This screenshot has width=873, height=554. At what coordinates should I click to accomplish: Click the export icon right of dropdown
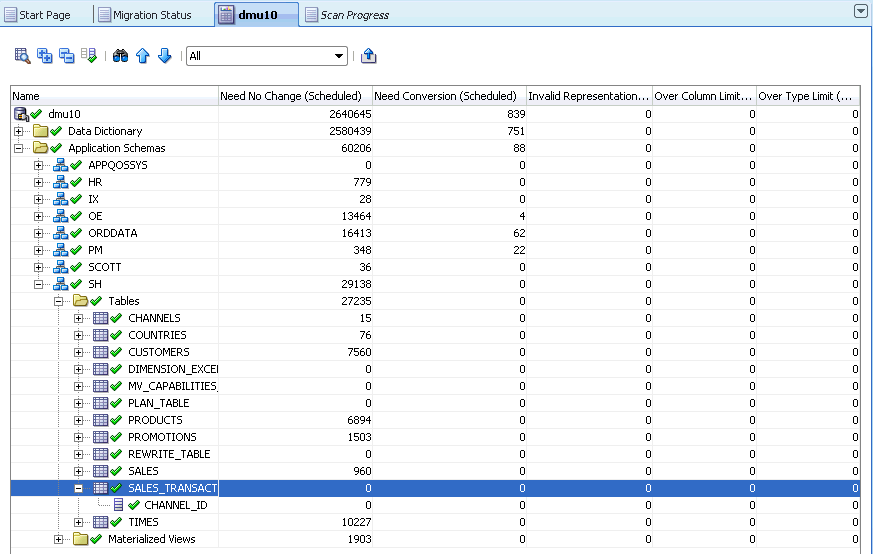point(368,56)
